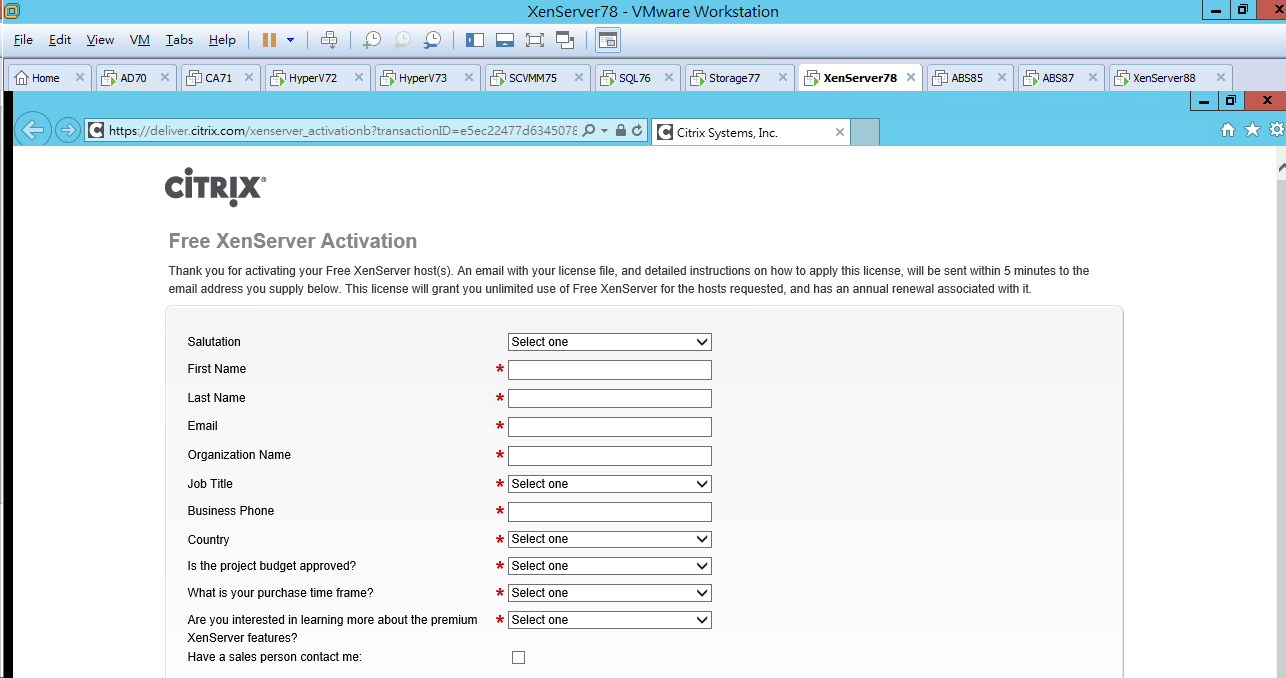Click the Business Phone input field
This screenshot has height=678, width=1286.
(610, 512)
